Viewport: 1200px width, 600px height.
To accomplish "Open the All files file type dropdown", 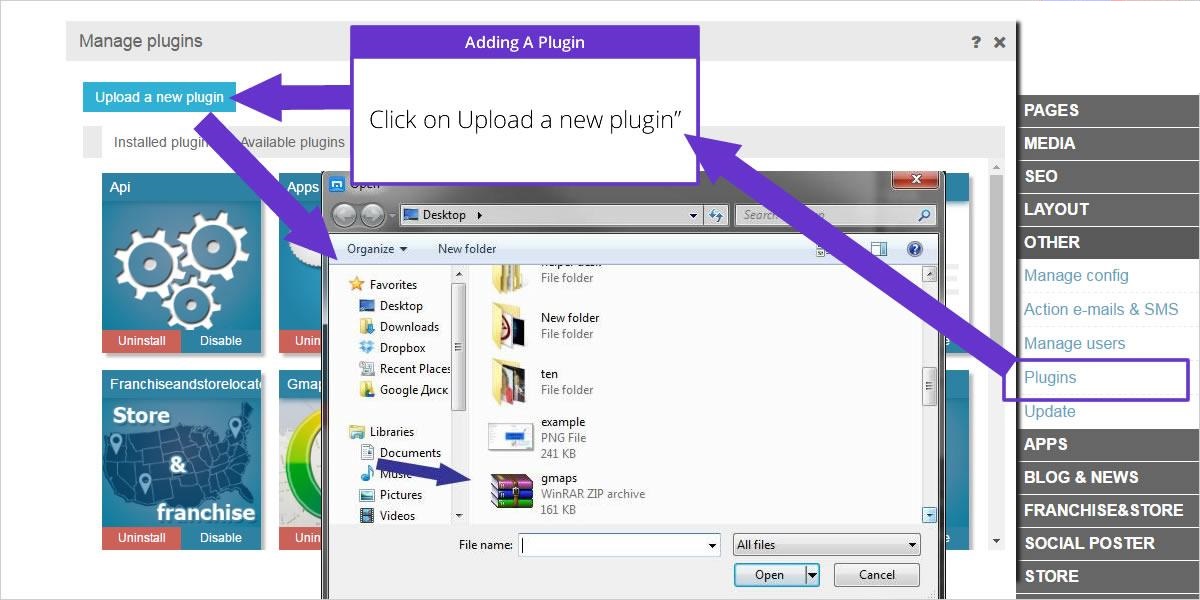I will [825, 544].
